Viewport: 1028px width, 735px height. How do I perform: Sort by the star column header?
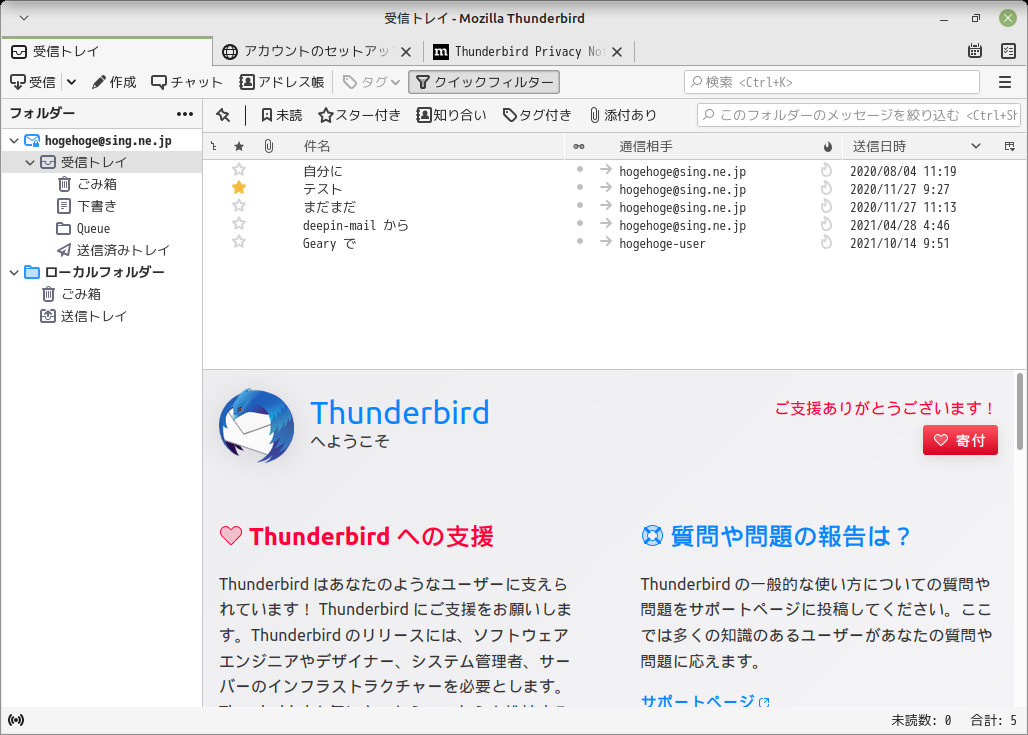click(x=239, y=146)
